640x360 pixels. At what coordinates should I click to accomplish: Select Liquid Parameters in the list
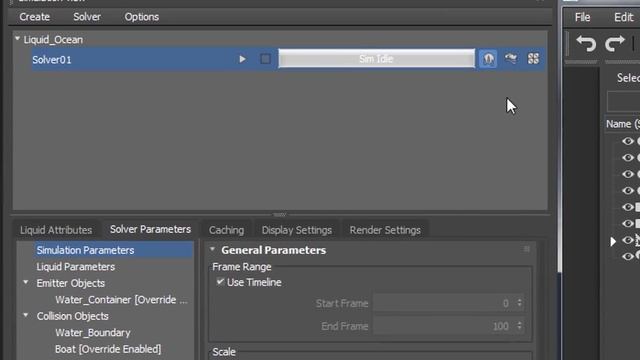(76, 267)
